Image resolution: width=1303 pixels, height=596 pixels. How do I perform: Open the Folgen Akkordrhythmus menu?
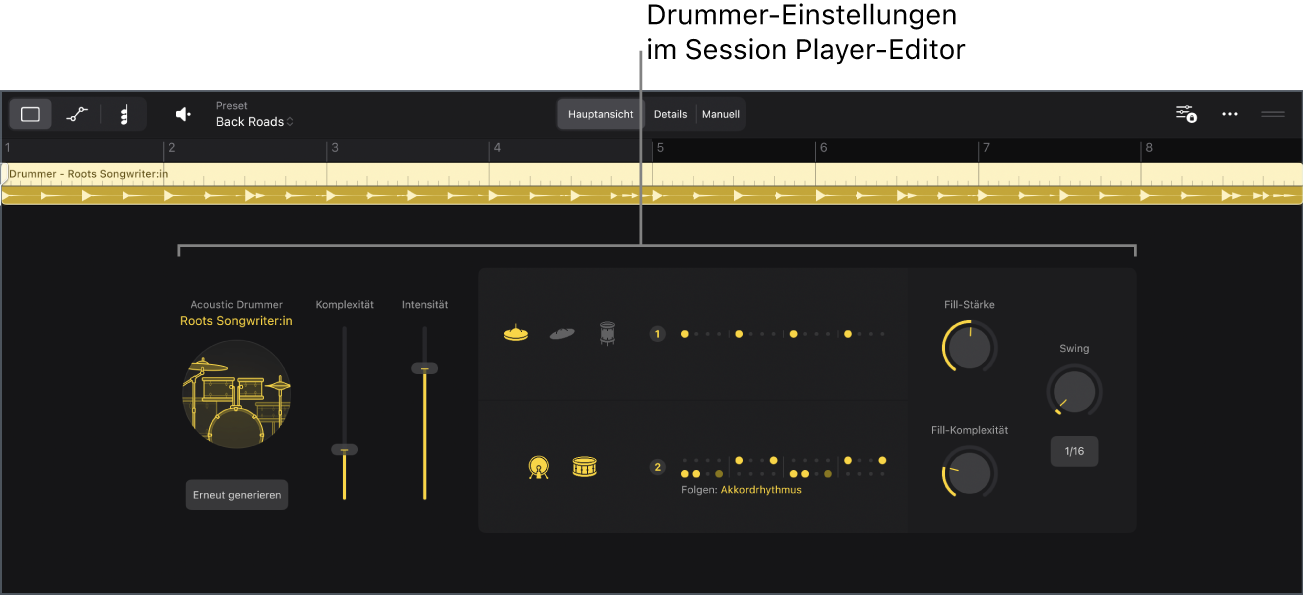(741, 490)
